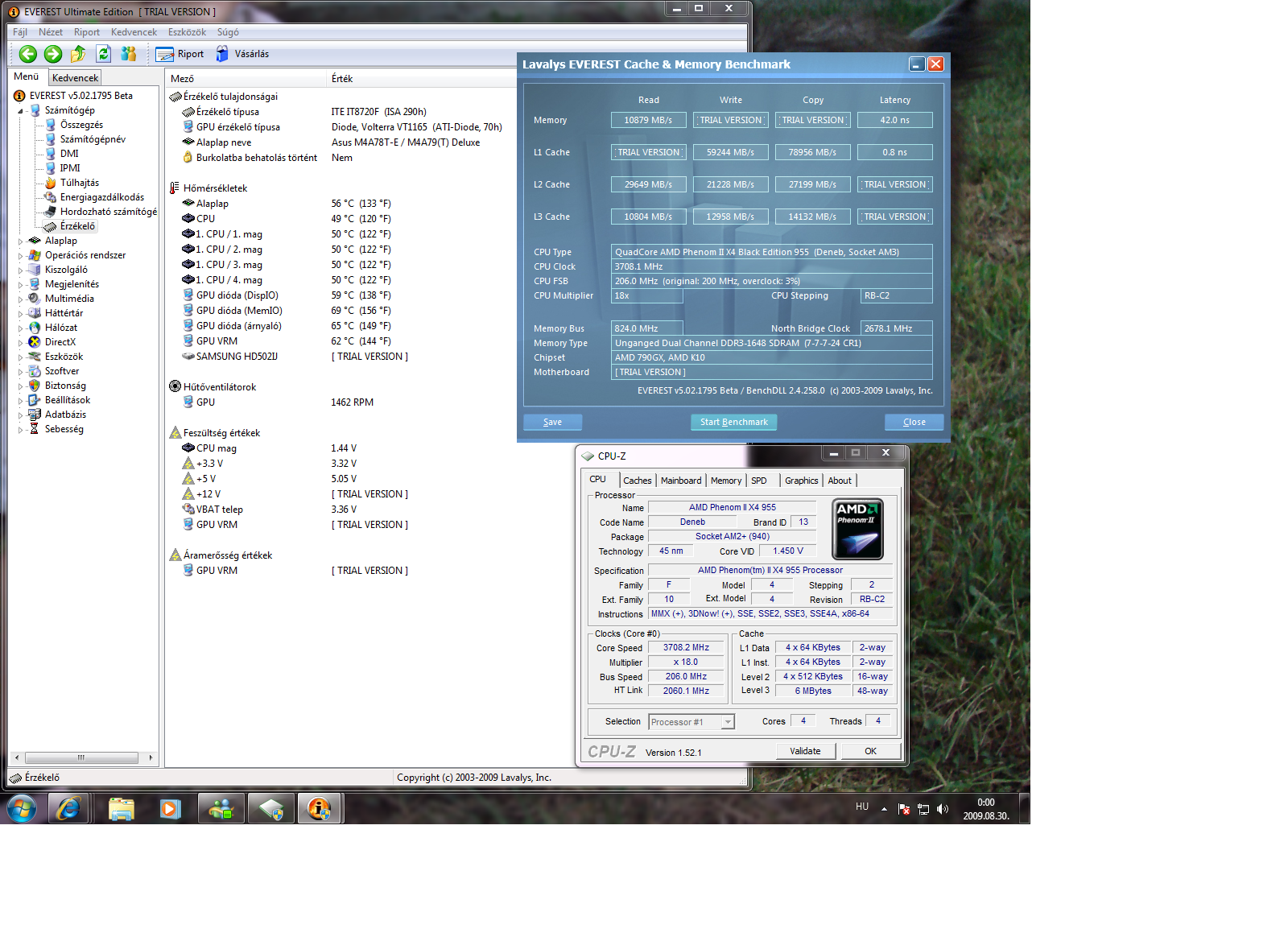Click the green Back arrow in EVEREST toolbar

point(28,54)
